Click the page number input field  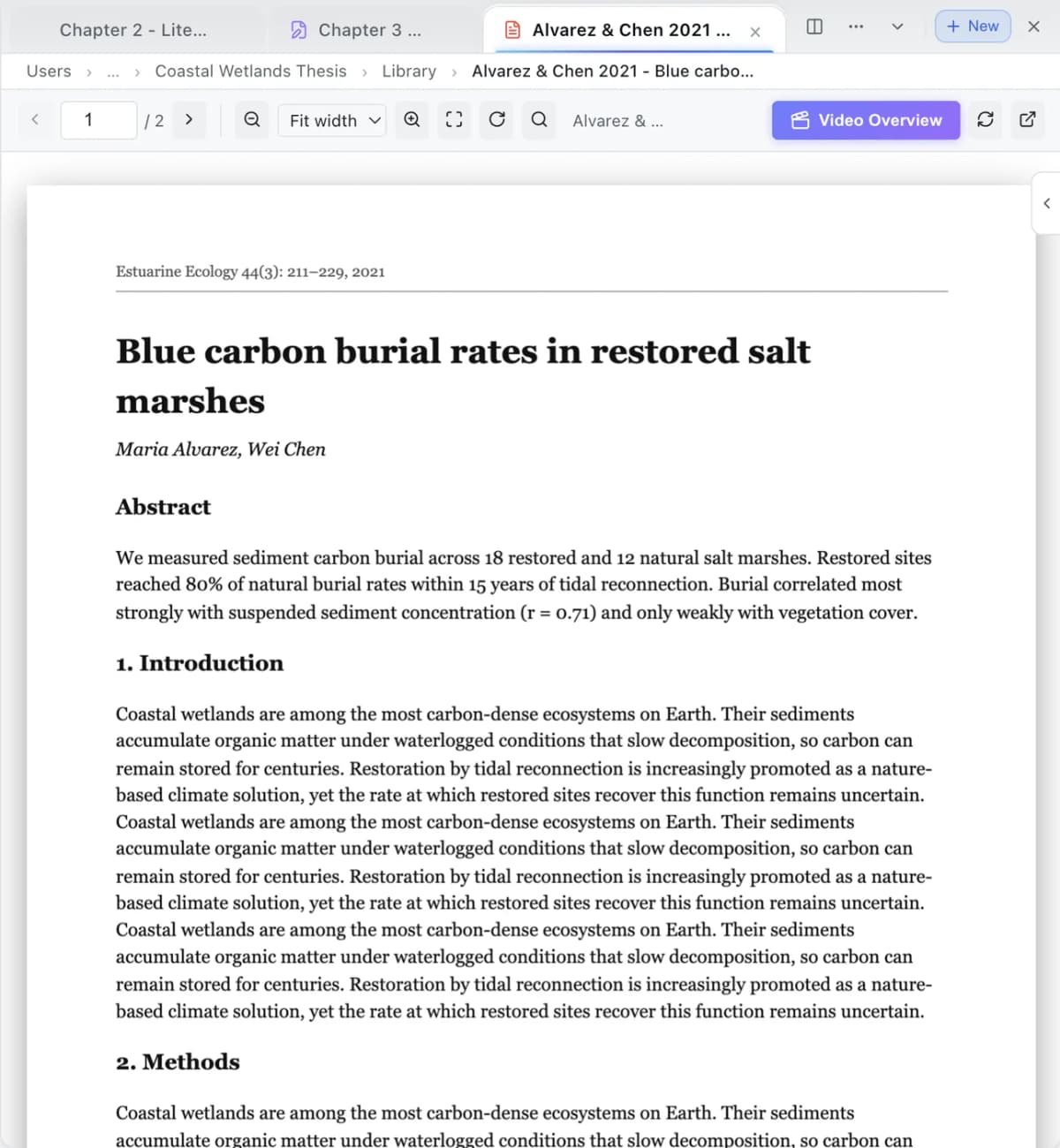[98, 120]
